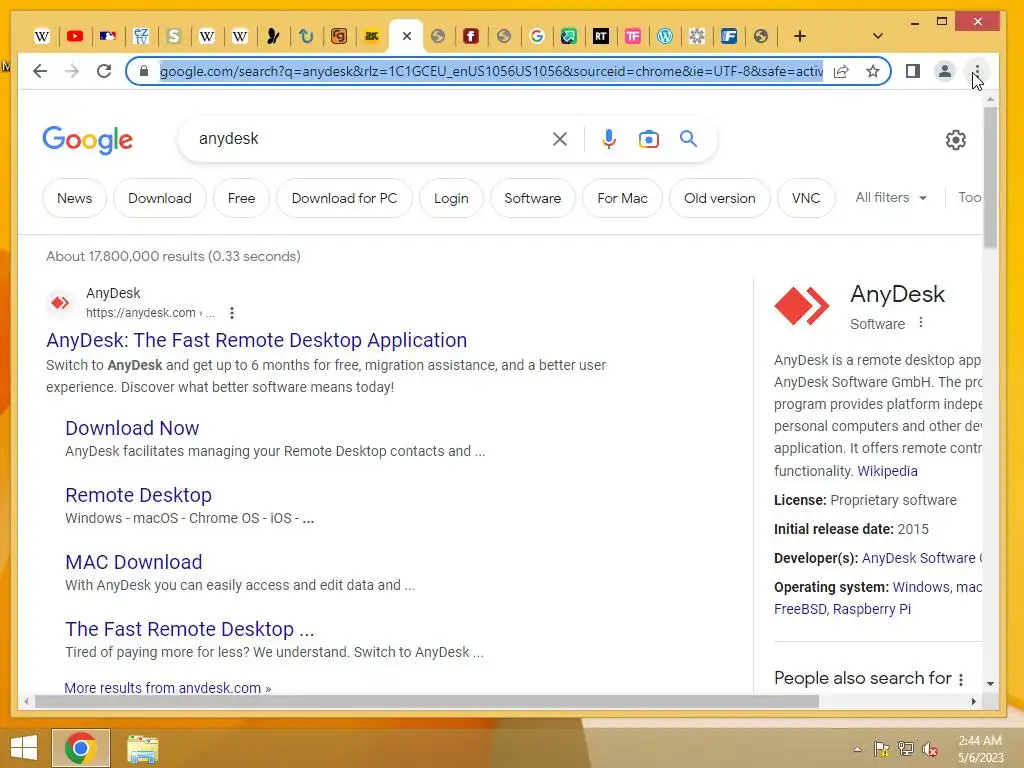Select the URL in the address bar
The image size is (1024, 768).
491,71
